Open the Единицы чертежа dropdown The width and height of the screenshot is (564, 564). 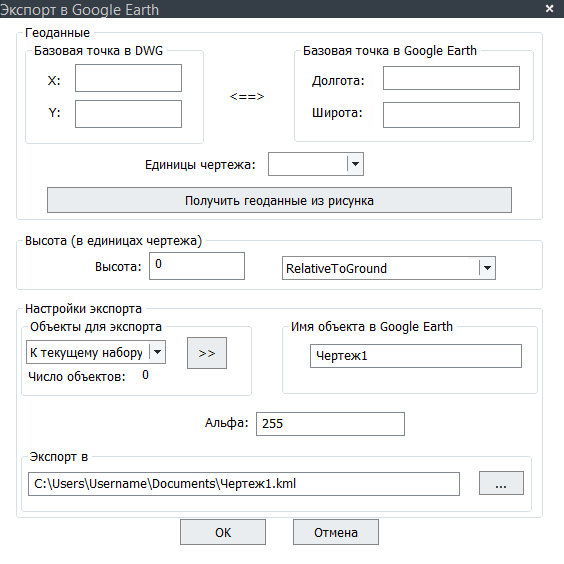[x=316, y=164]
